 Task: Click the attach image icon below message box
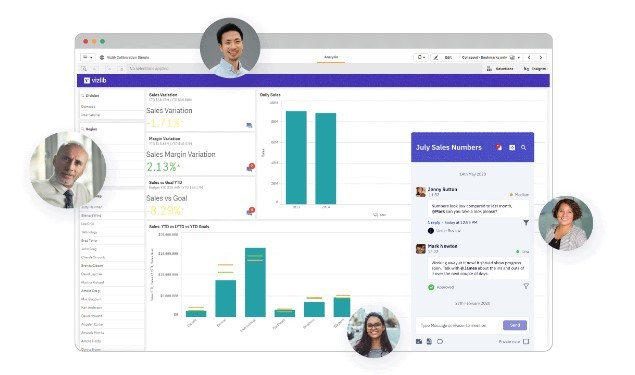(x=419, y=341)
